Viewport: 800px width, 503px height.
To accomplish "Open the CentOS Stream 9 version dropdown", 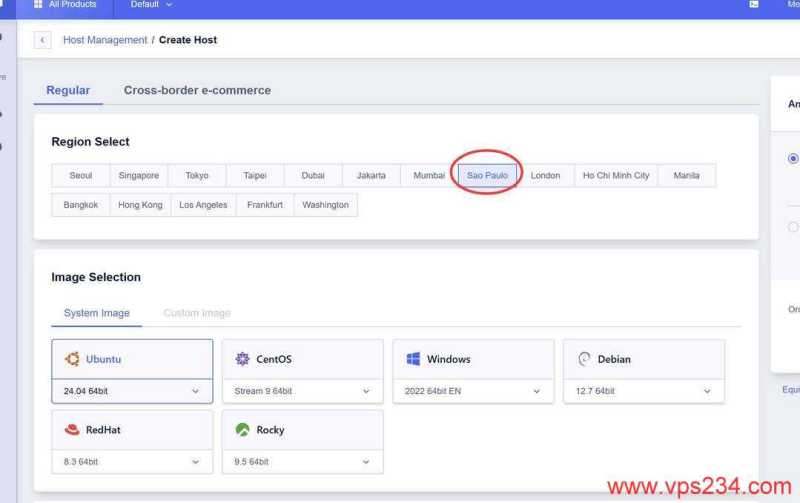I will point(302,391).
